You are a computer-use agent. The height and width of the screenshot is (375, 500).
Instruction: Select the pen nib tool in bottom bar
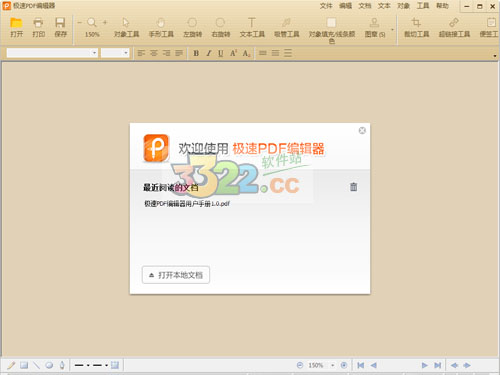click(62, 365)
